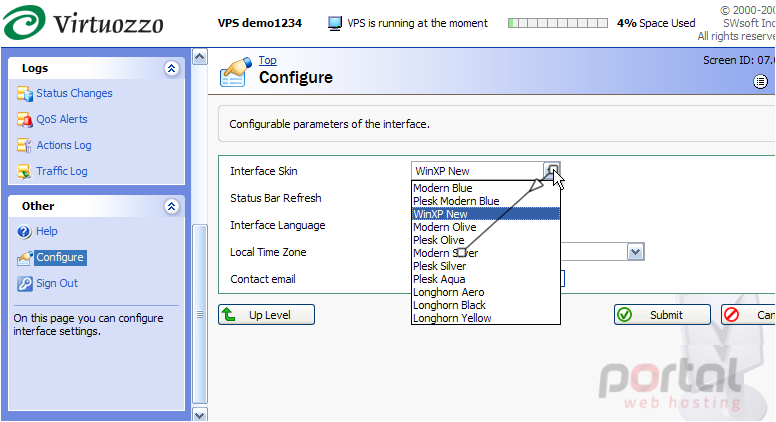Click the Configure sidebar icon
776x422 pixels.
pyautogui.click(x=24, y=258)
